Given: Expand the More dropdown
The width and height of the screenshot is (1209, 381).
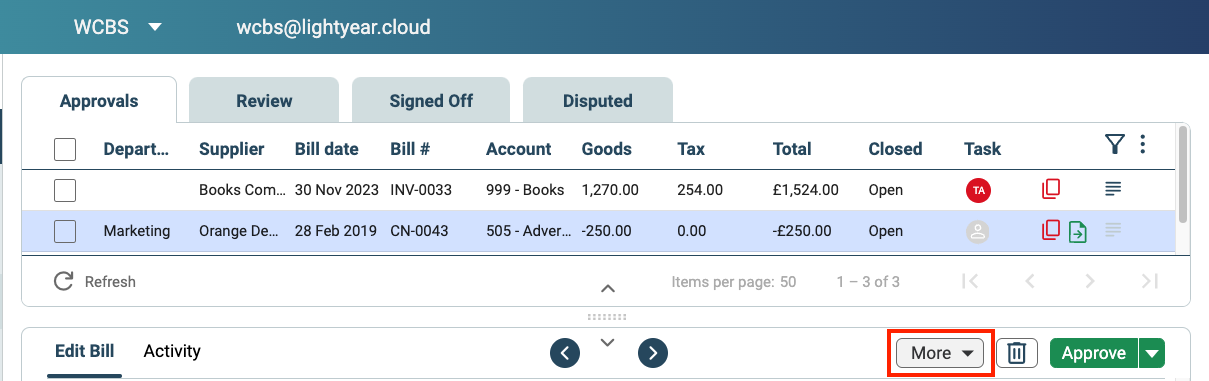Looking at the screenshot, I should point(940,353).
